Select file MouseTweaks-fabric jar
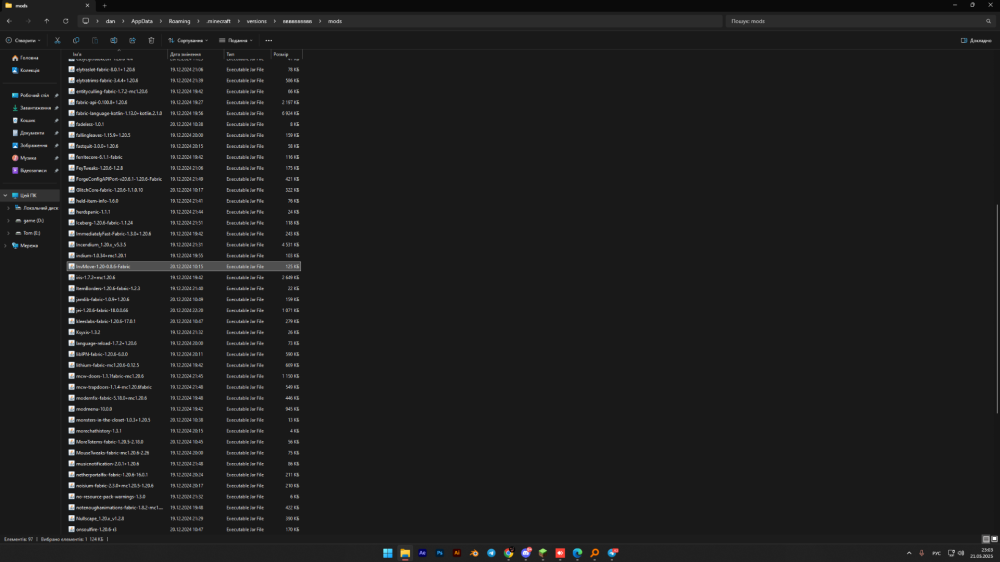The height and width of the screenshot is (562, 1000). [x=184, y=452]
